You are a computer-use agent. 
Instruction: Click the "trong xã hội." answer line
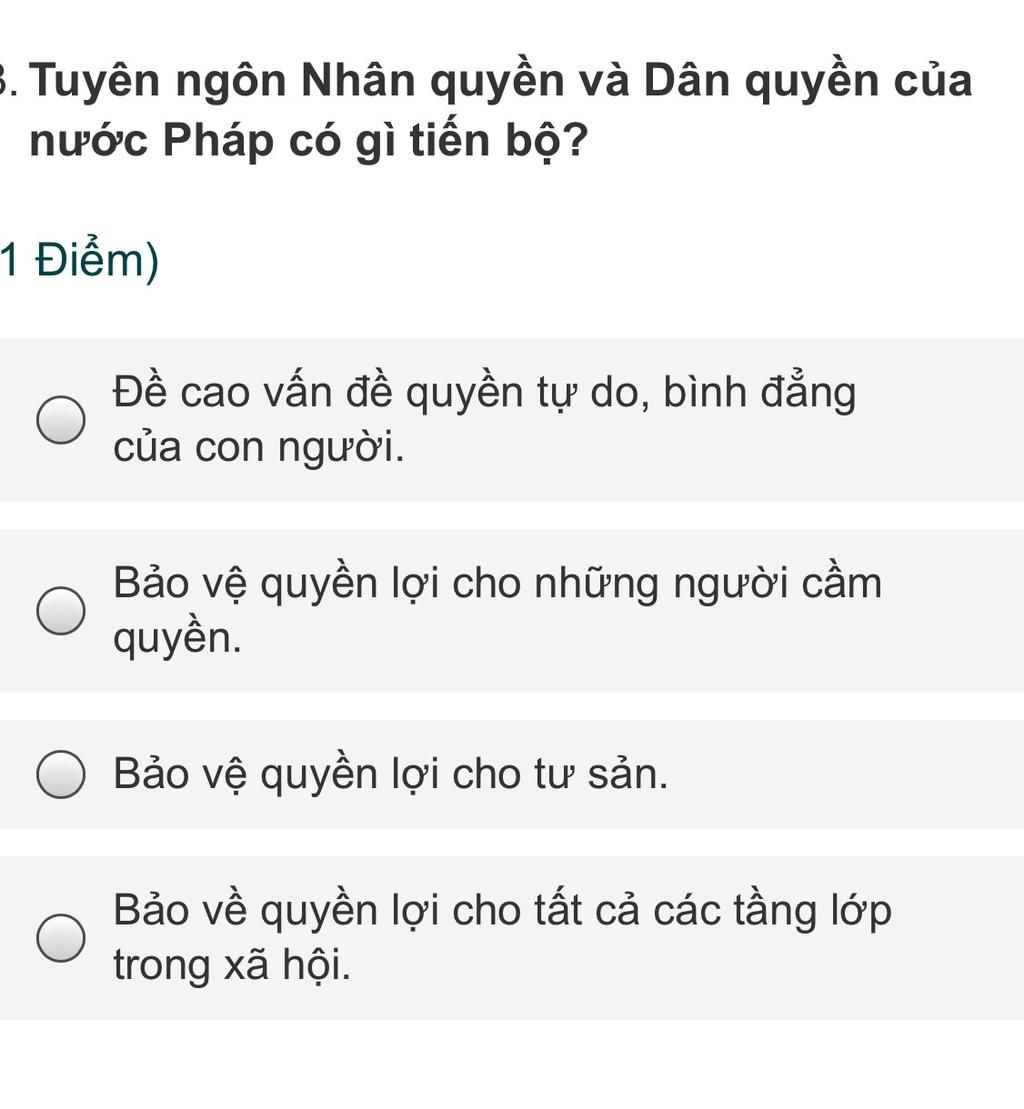(232, 965)
